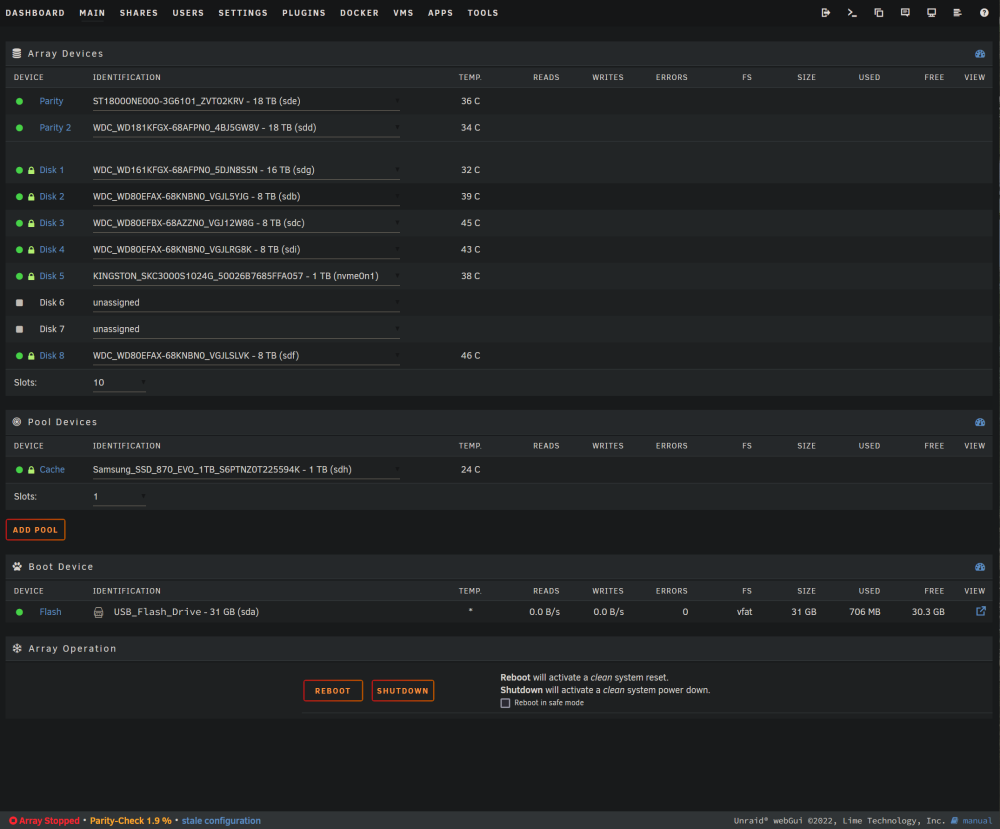This screenshot has width=1000, height=829.
Task: Open the Shares tab
Action: pyautogui.click(x=138, y=13)
